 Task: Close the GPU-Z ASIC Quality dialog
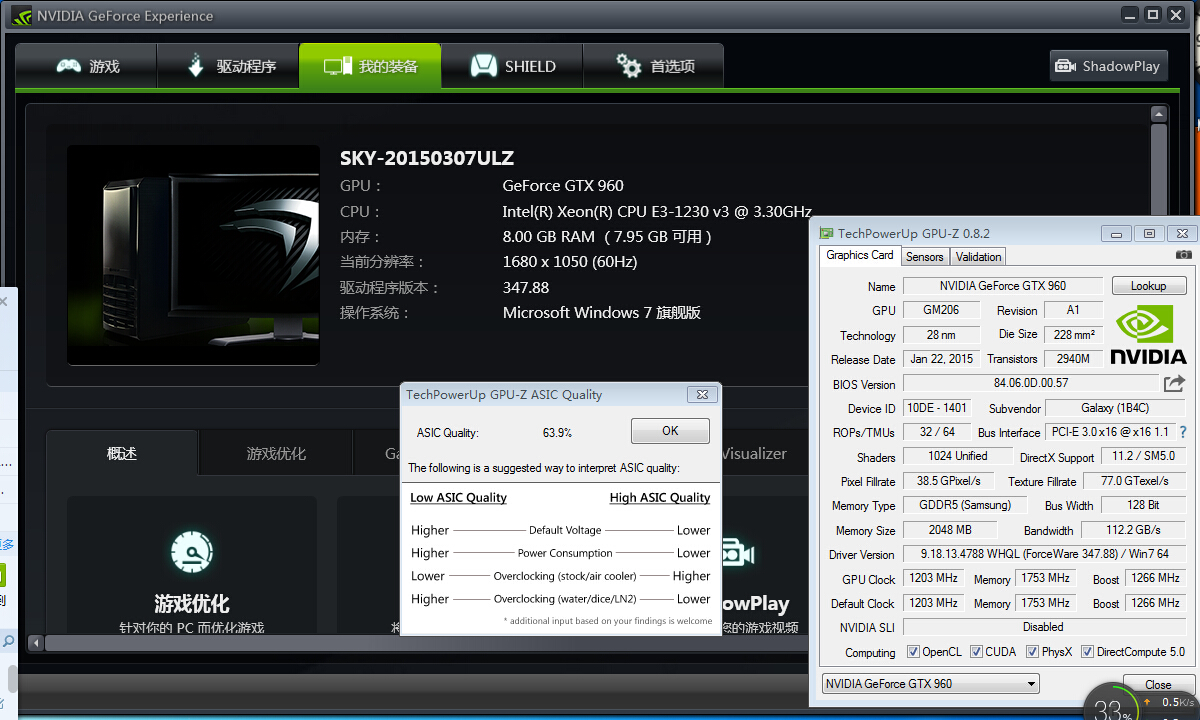[x=703, y=395]
